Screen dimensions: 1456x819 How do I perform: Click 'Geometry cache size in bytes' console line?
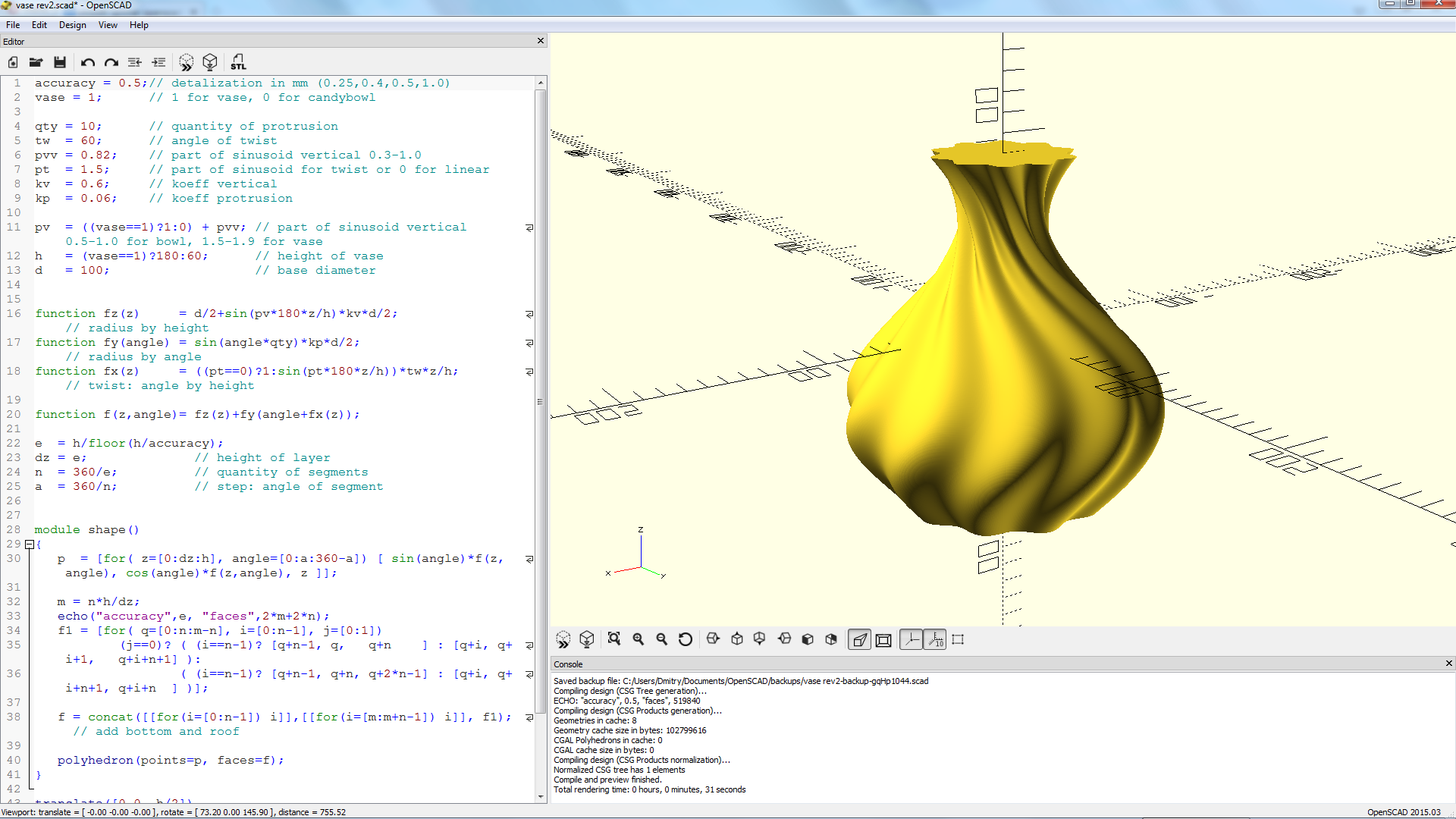pyautogui.click(x=630, y=730)
